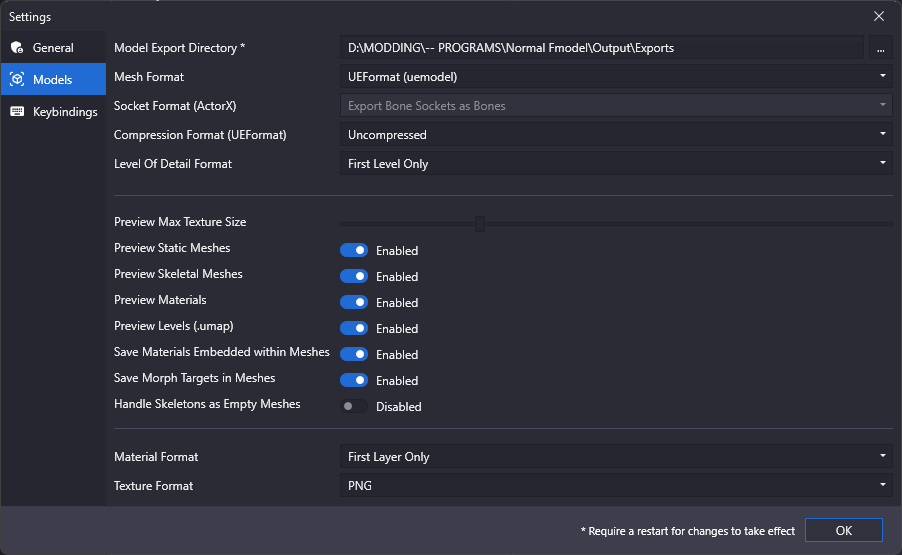Viewport: 902px width, 555px height.
Task: Toggle Preview Levels (.umap) switch
Action: point(354,328)
